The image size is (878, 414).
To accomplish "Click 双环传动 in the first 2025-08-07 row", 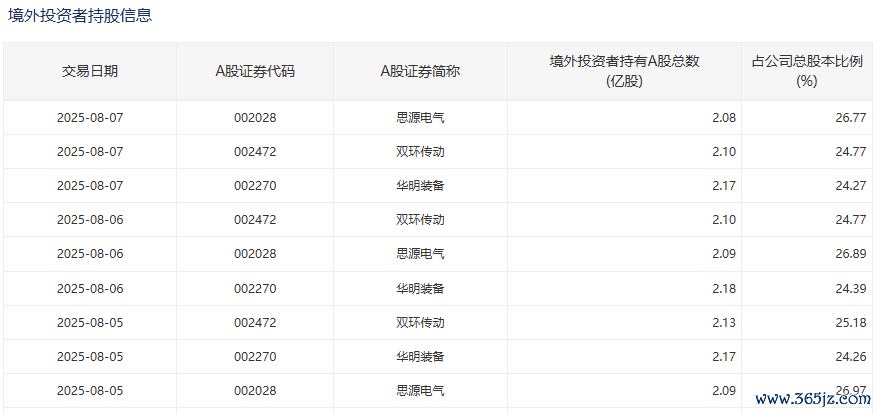I will tap(421, 152).
